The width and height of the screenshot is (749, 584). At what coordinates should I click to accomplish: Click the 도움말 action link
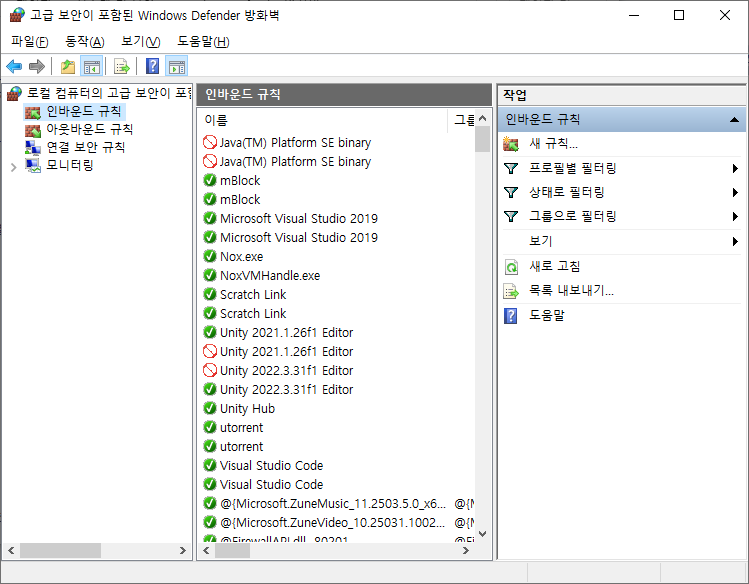tap(546, 315)
